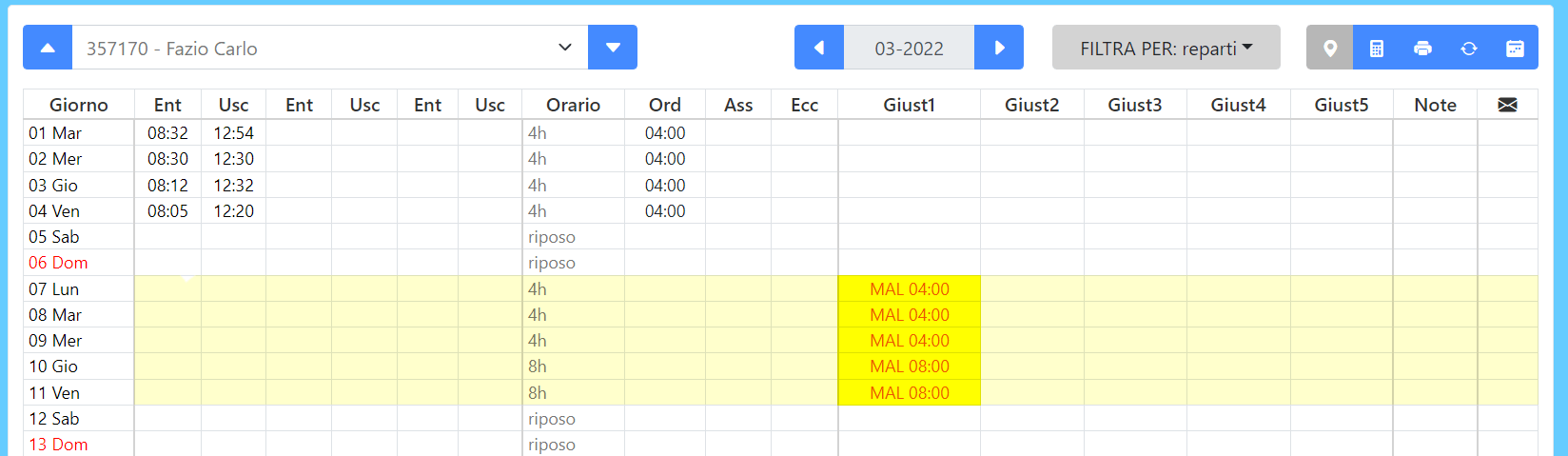Click Ord value 04:00 on 01 Mar

[x=665, y=133]
